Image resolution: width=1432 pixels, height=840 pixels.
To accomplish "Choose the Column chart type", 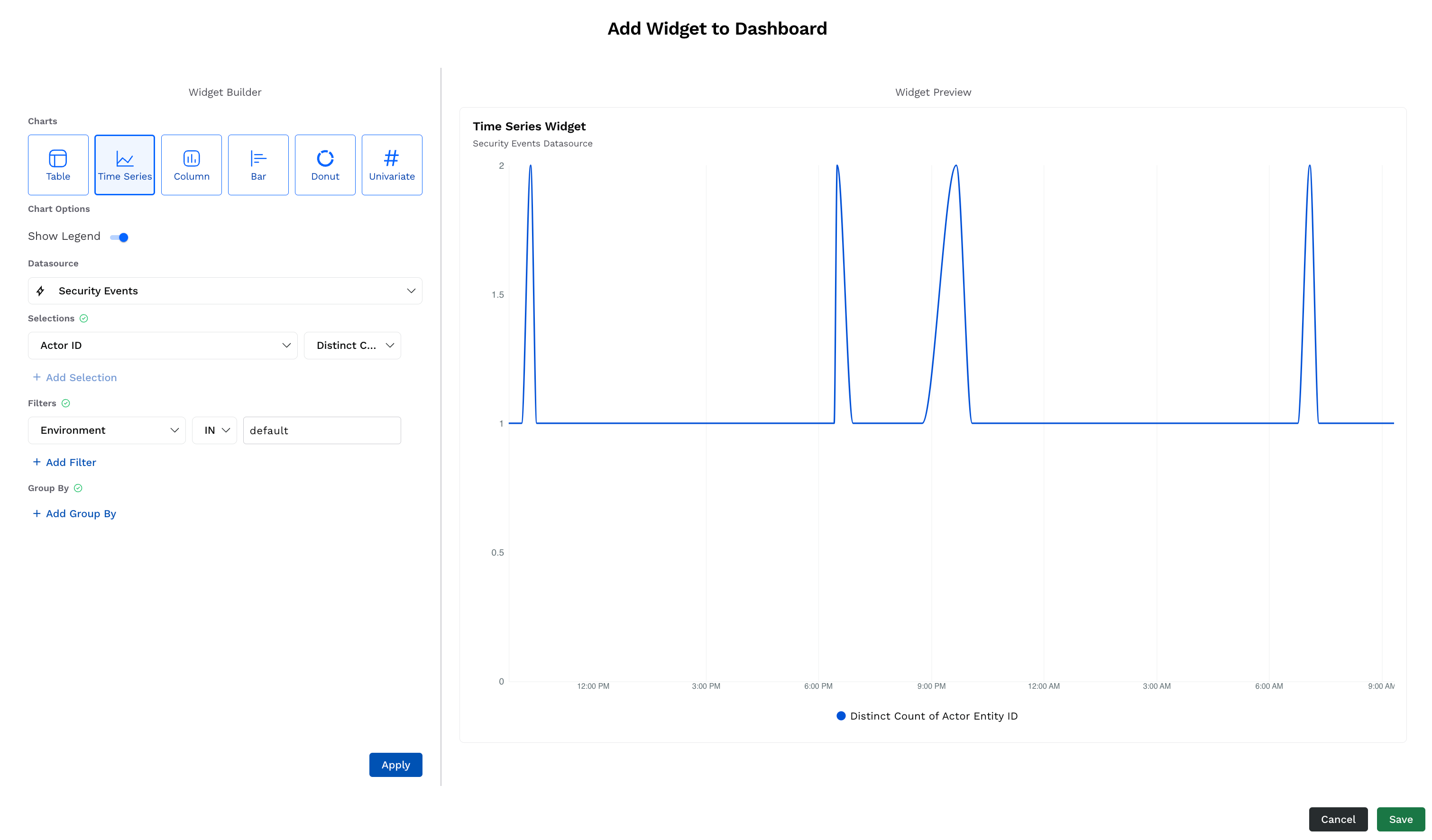I will (x=192, y=164).
